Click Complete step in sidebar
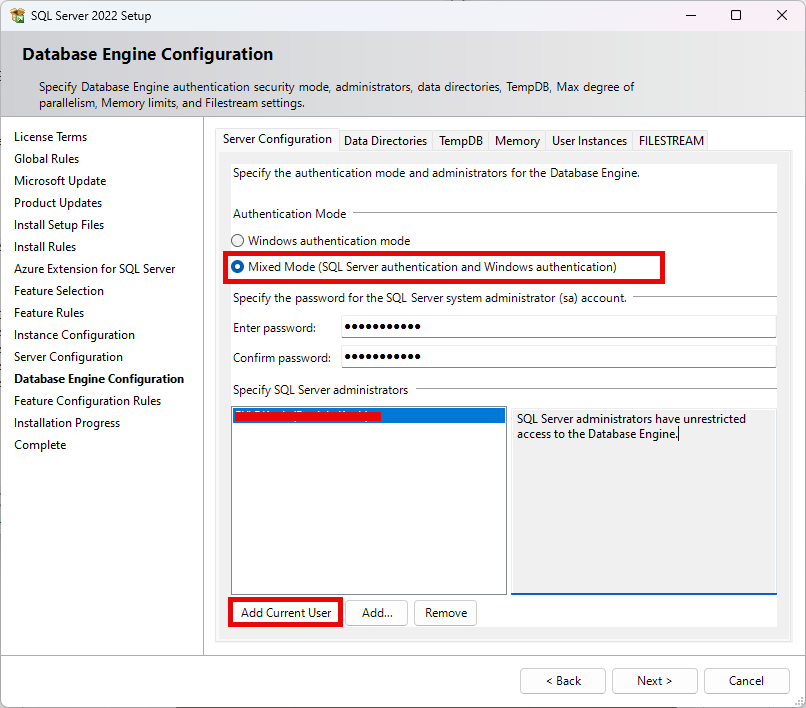The height and width of the screenshot is (708, 806). click(x=40, y=445)
